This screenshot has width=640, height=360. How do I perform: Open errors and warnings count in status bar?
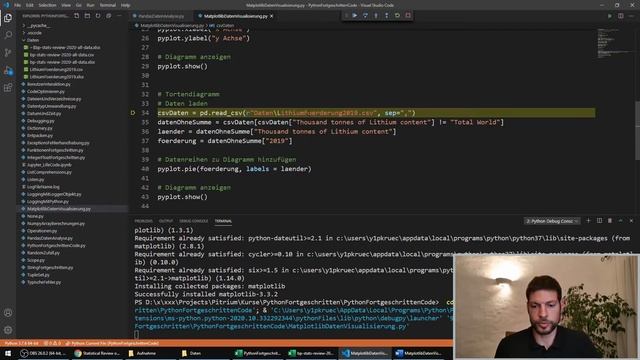(52, 343)
